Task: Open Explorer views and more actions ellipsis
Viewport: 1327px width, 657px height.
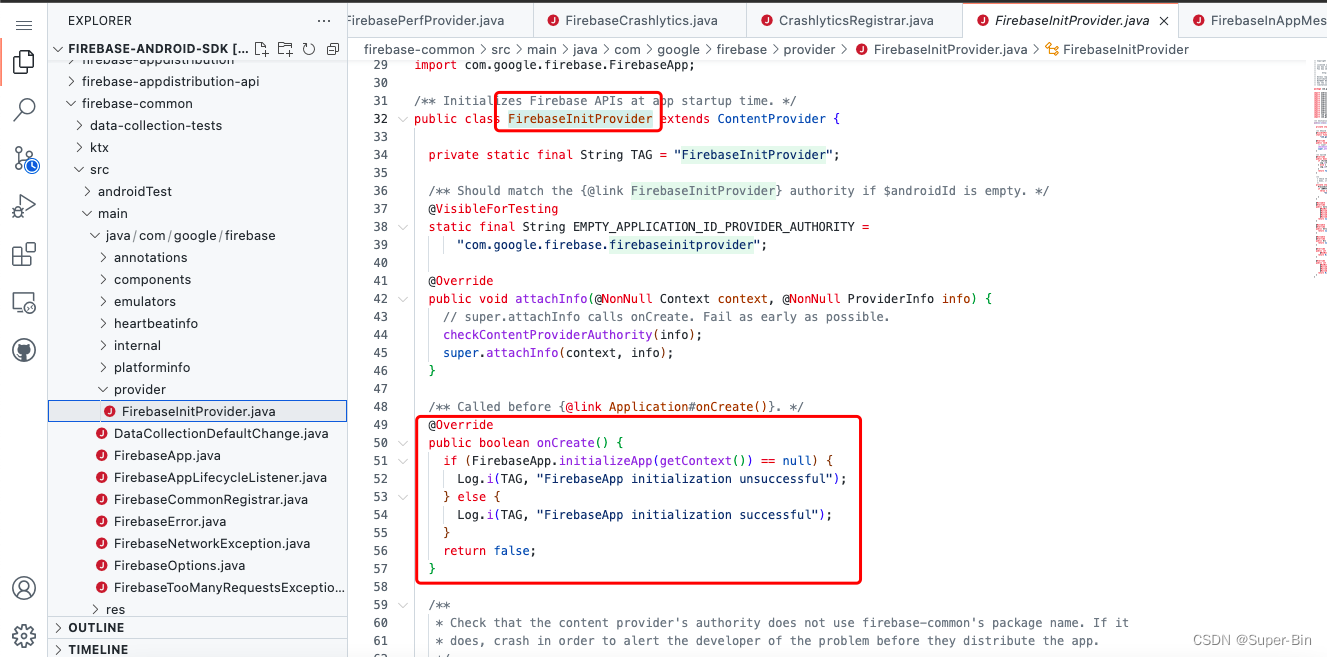Action: tap(323, 20)
